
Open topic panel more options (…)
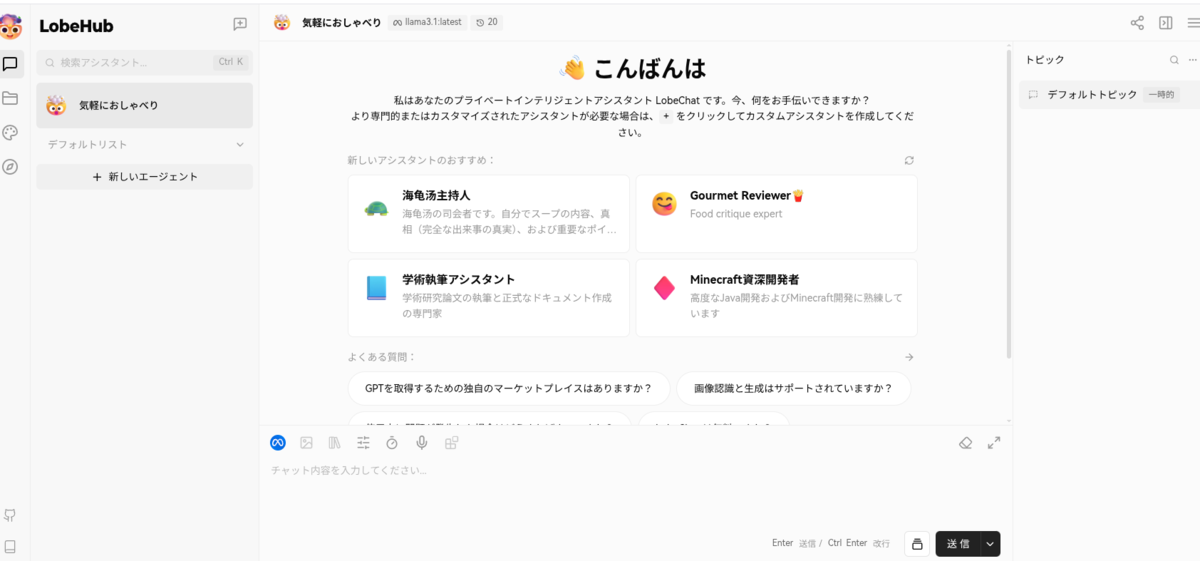point(1192,60)
